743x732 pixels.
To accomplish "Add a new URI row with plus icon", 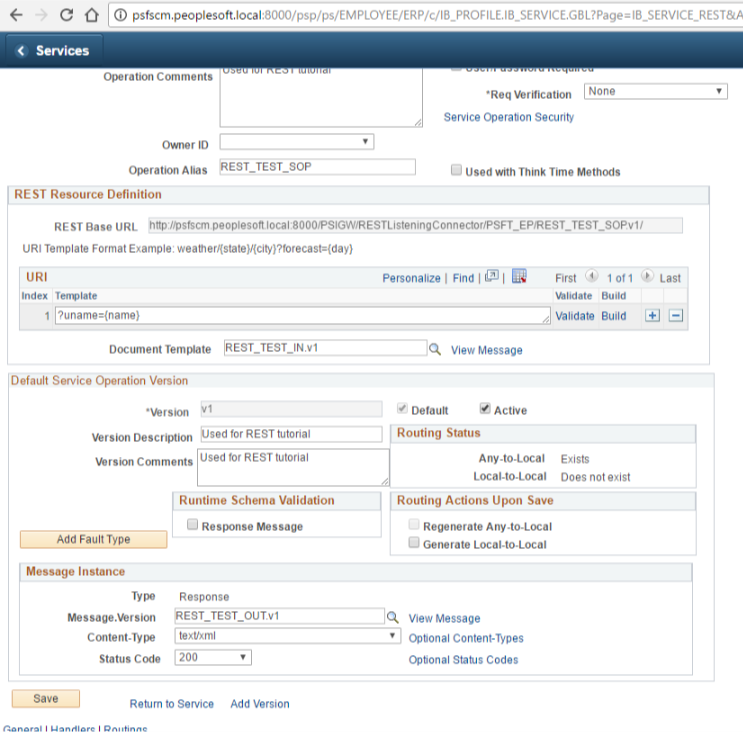I will (x=652, y=316).
